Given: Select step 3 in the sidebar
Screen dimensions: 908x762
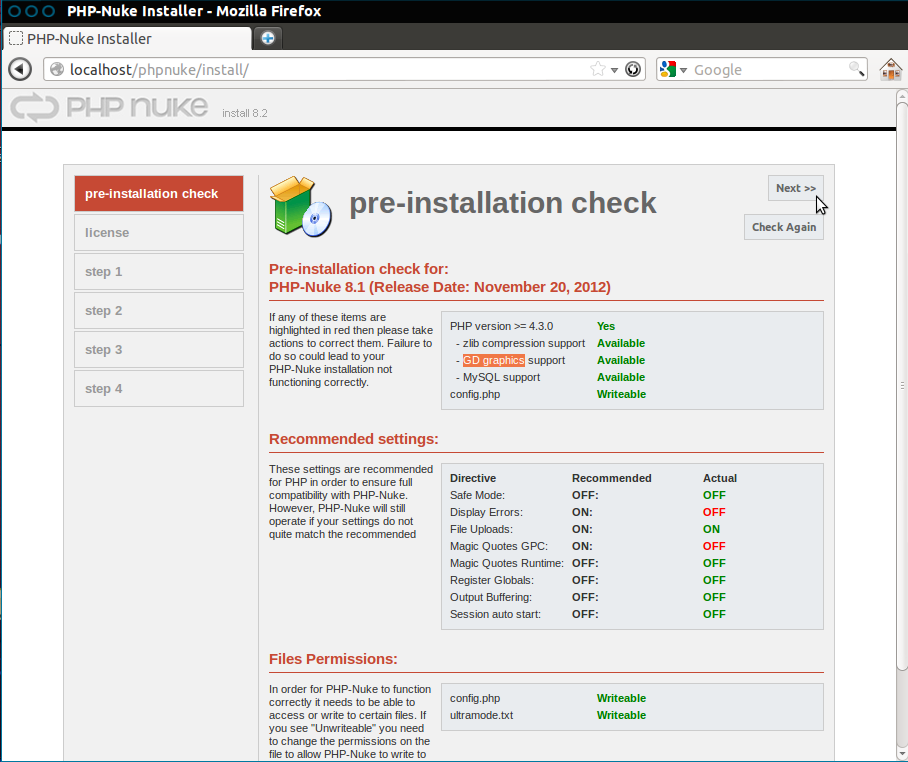Looking at the screenshot, I should point(159,350).
